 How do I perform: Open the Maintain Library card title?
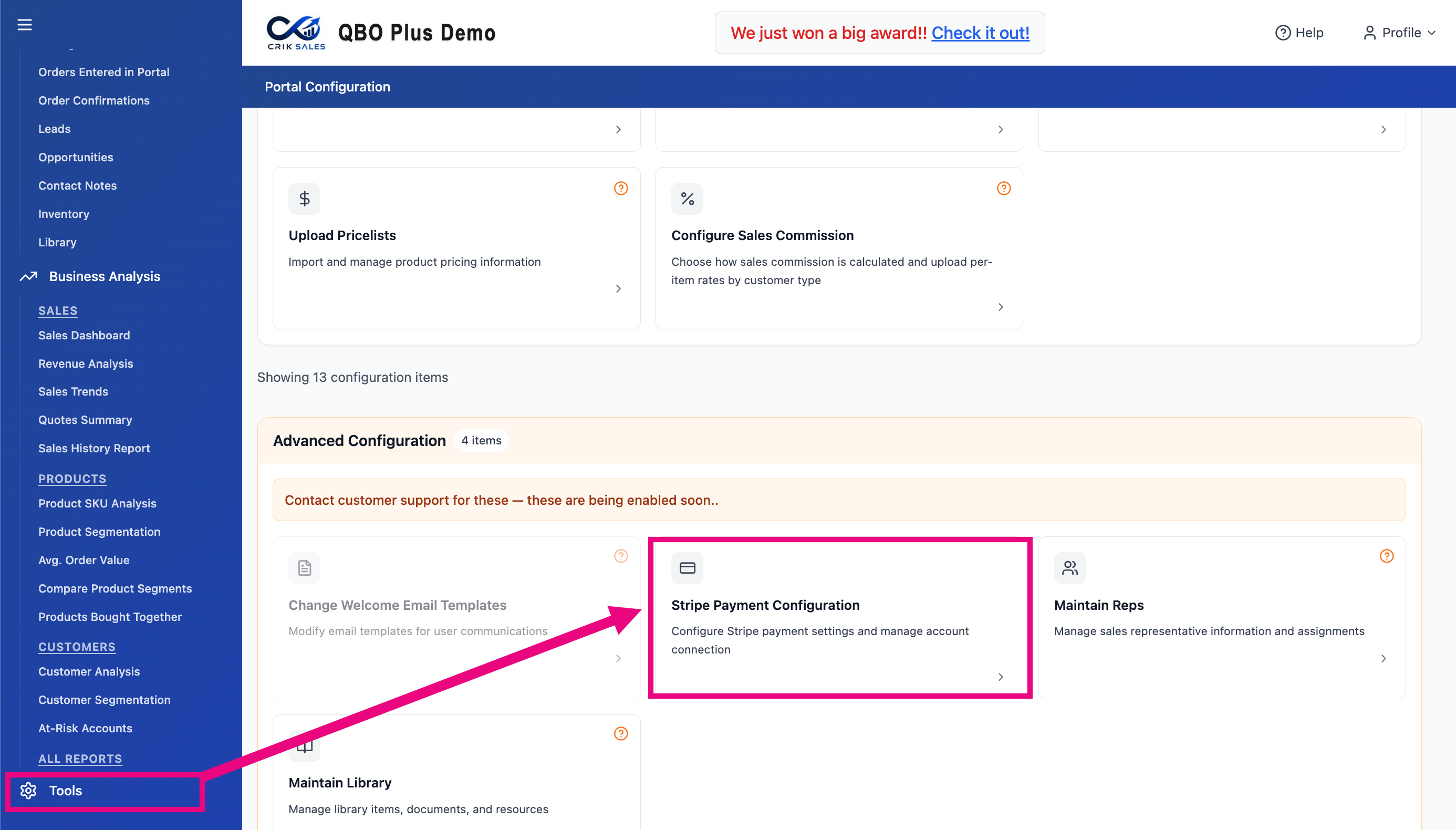point(340,783)
